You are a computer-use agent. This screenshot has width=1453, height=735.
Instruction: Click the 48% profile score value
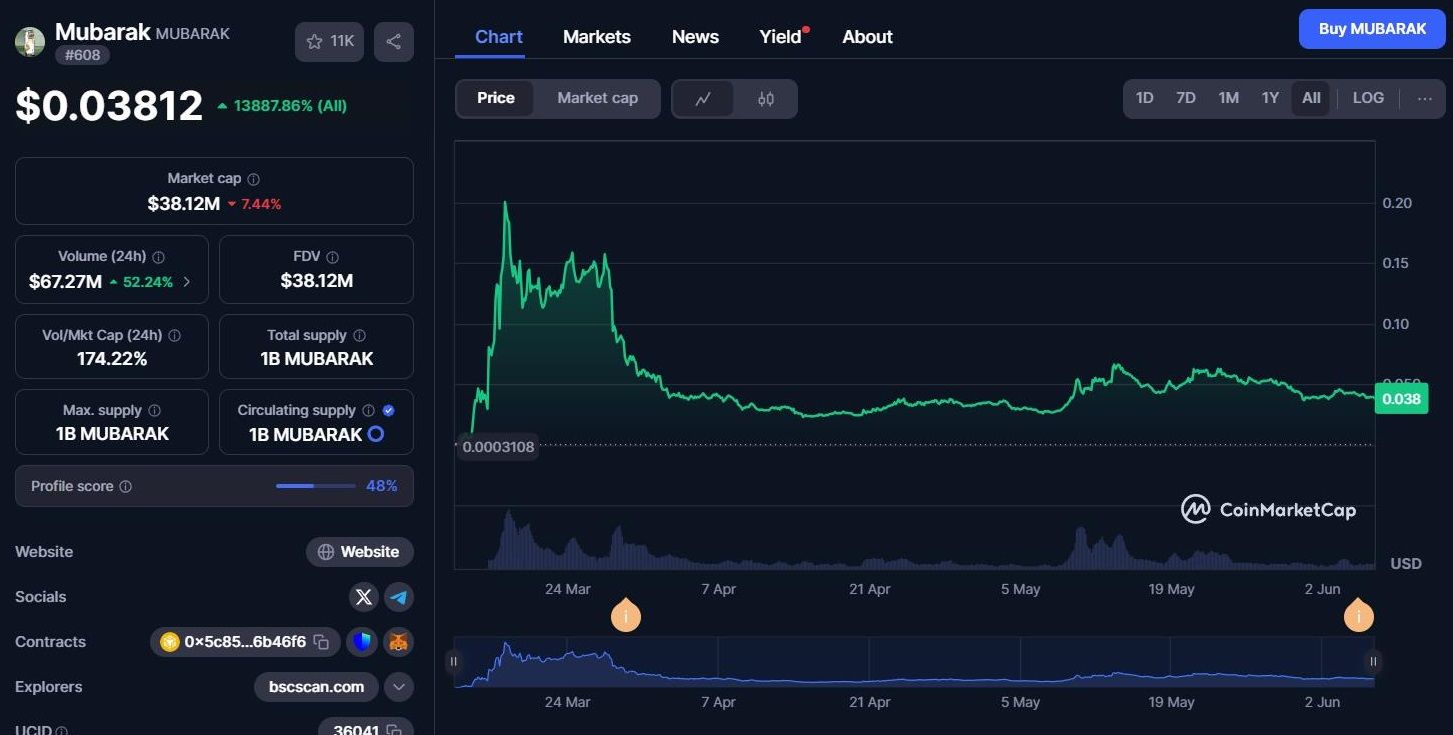pyautogui.click(x=382, y=486)
